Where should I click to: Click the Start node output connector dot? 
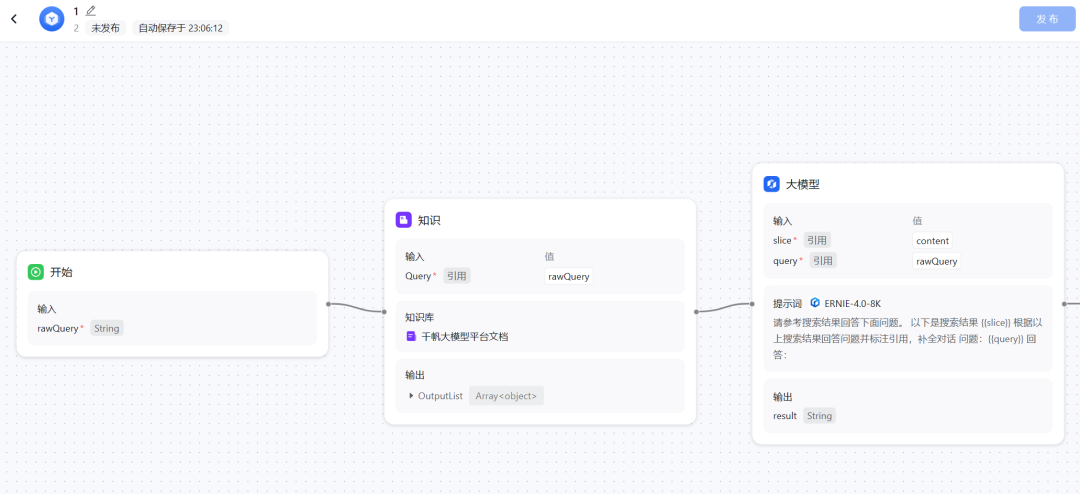click(329, 303)
